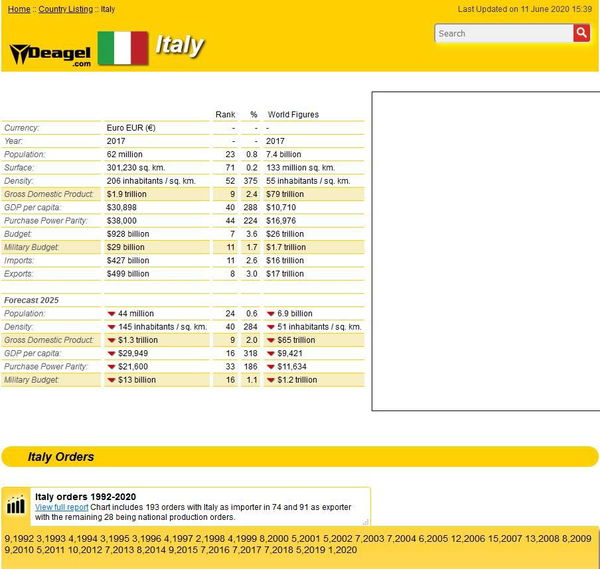Click red arrow next to 6.9 billion world population

(270, 313)
